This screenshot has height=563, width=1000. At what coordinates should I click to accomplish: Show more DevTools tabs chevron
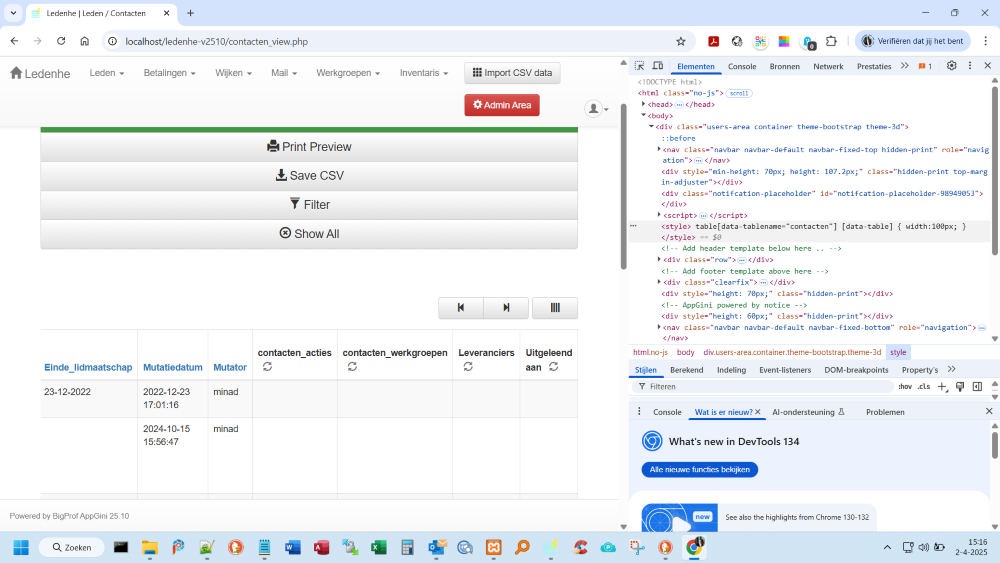904,66
